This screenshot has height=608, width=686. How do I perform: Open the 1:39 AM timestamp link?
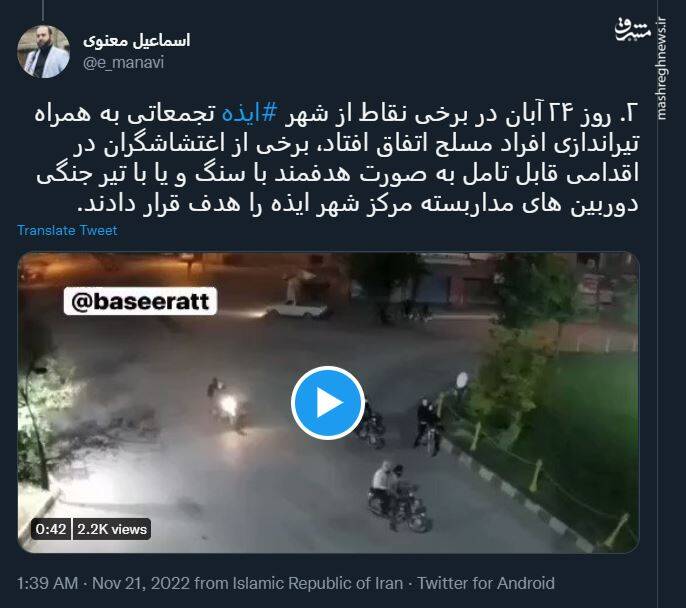coord(48,584)
